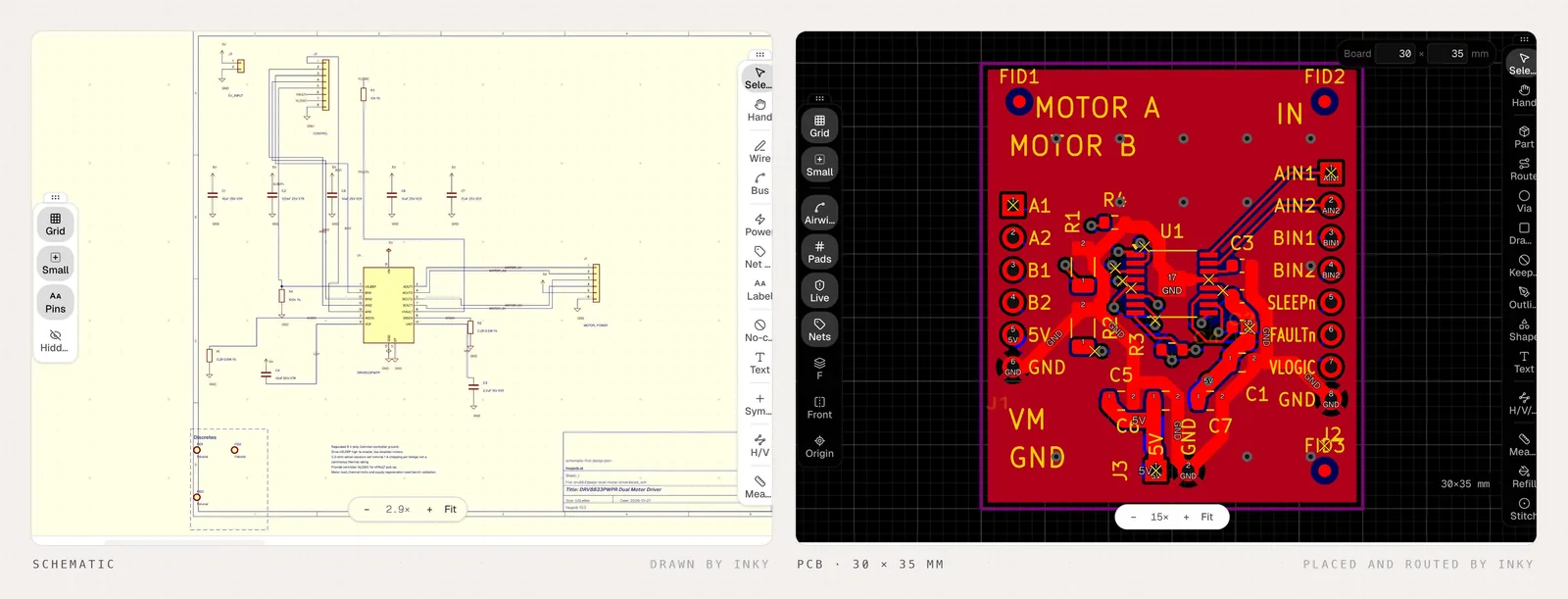
Task: Click schematic Fit button
Action: (450, 509)
